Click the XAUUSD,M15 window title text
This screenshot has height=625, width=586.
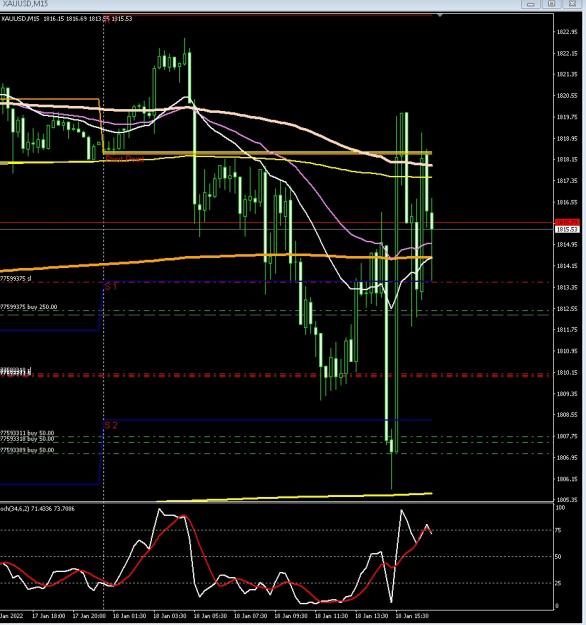pyautogui.click(x=24, y=4)
